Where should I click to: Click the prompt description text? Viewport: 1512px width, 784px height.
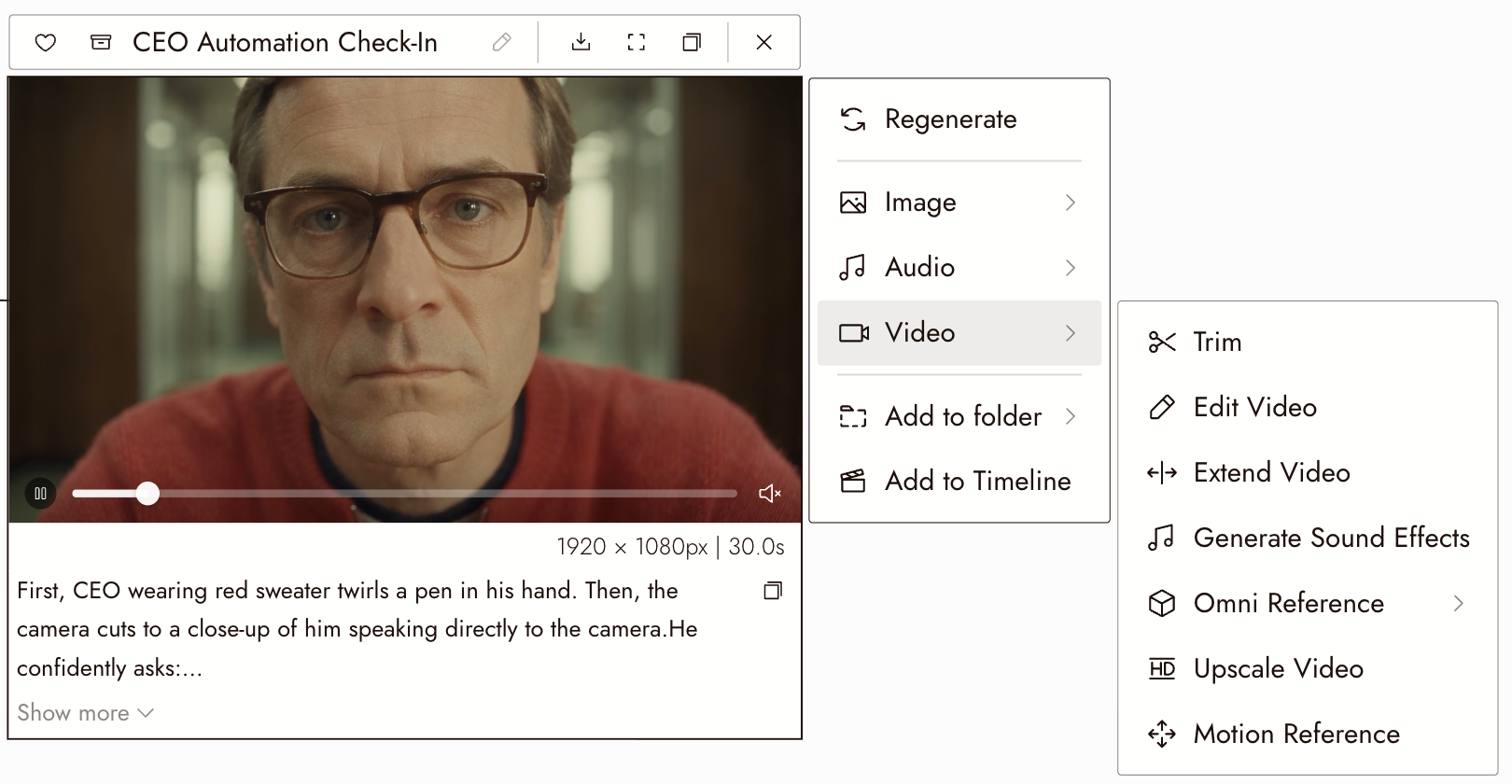point(357,629)
